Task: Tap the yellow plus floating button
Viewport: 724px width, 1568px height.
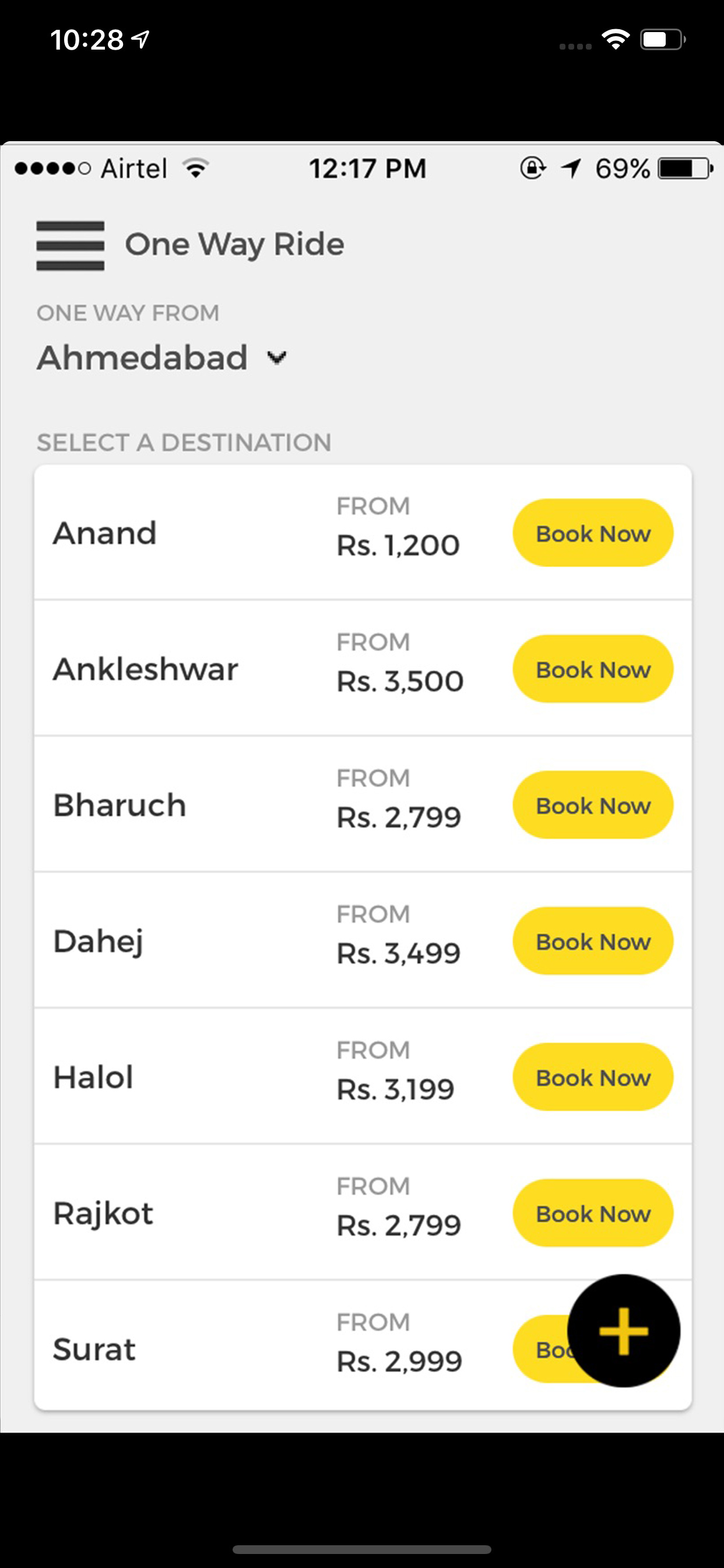Action: point(623,1331)
